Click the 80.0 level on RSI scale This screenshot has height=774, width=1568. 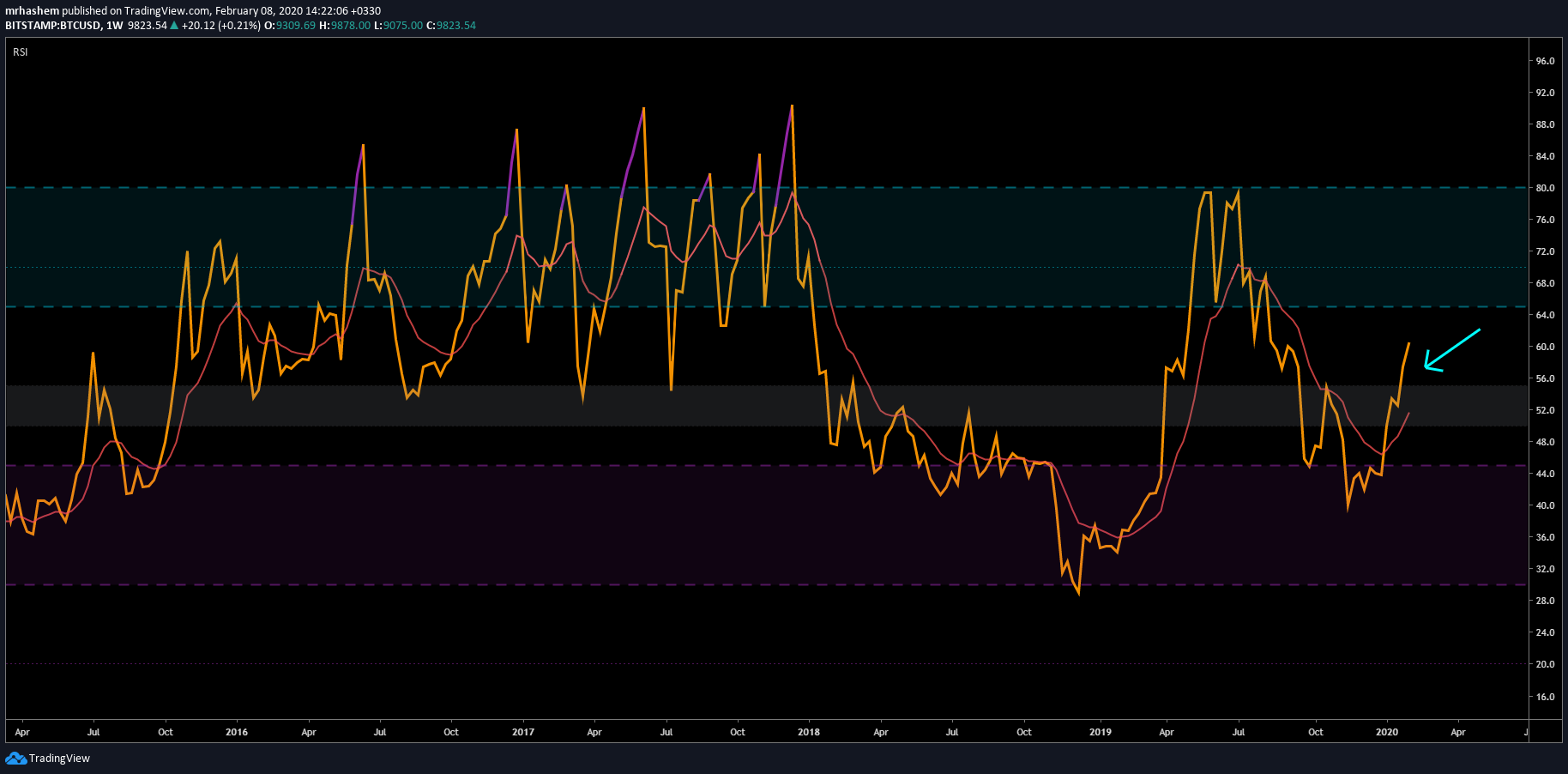point(1545,188)
